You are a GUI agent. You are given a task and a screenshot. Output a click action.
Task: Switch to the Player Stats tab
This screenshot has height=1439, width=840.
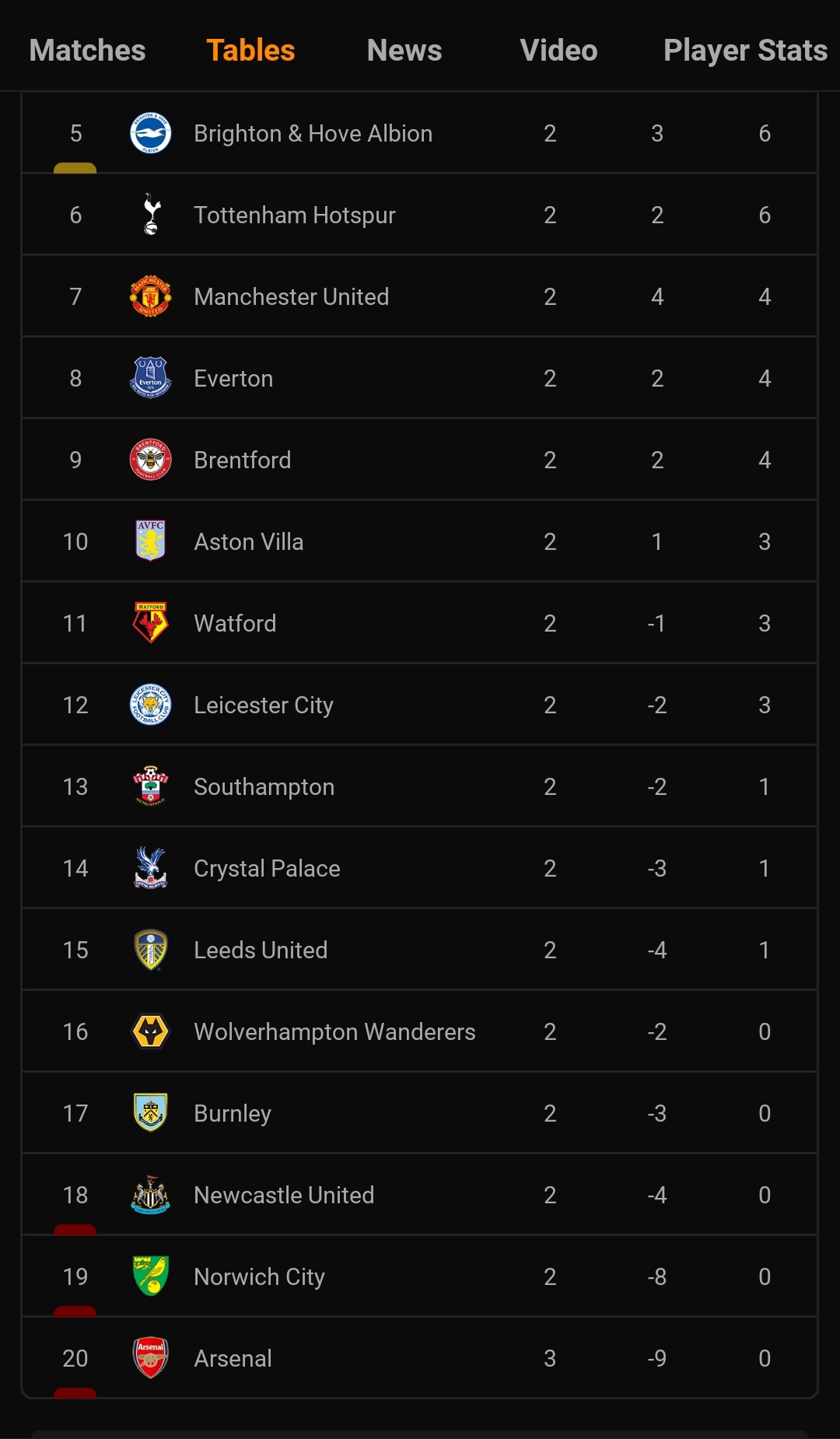pyautogui.click(x=745, y=51)
